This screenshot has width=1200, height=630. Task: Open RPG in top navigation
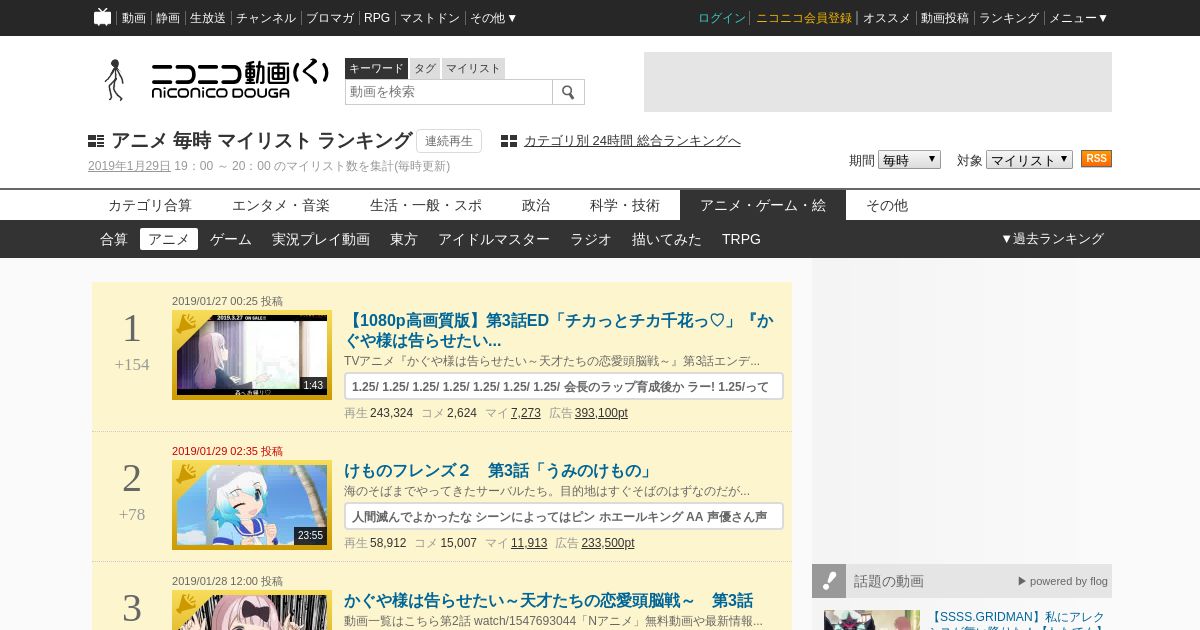377,18
